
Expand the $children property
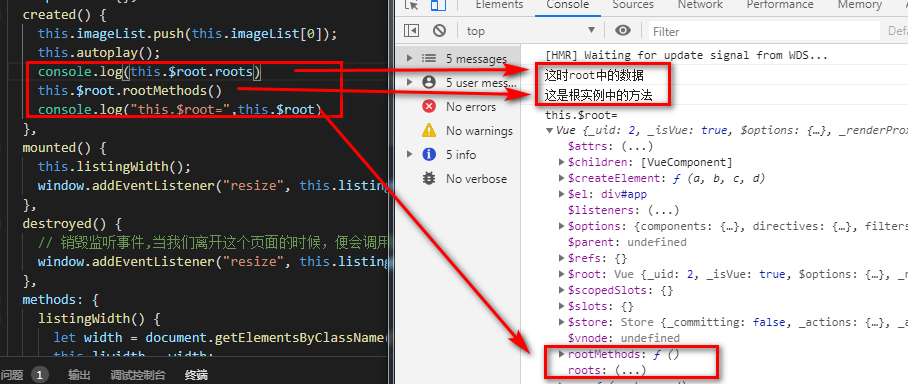562,162
